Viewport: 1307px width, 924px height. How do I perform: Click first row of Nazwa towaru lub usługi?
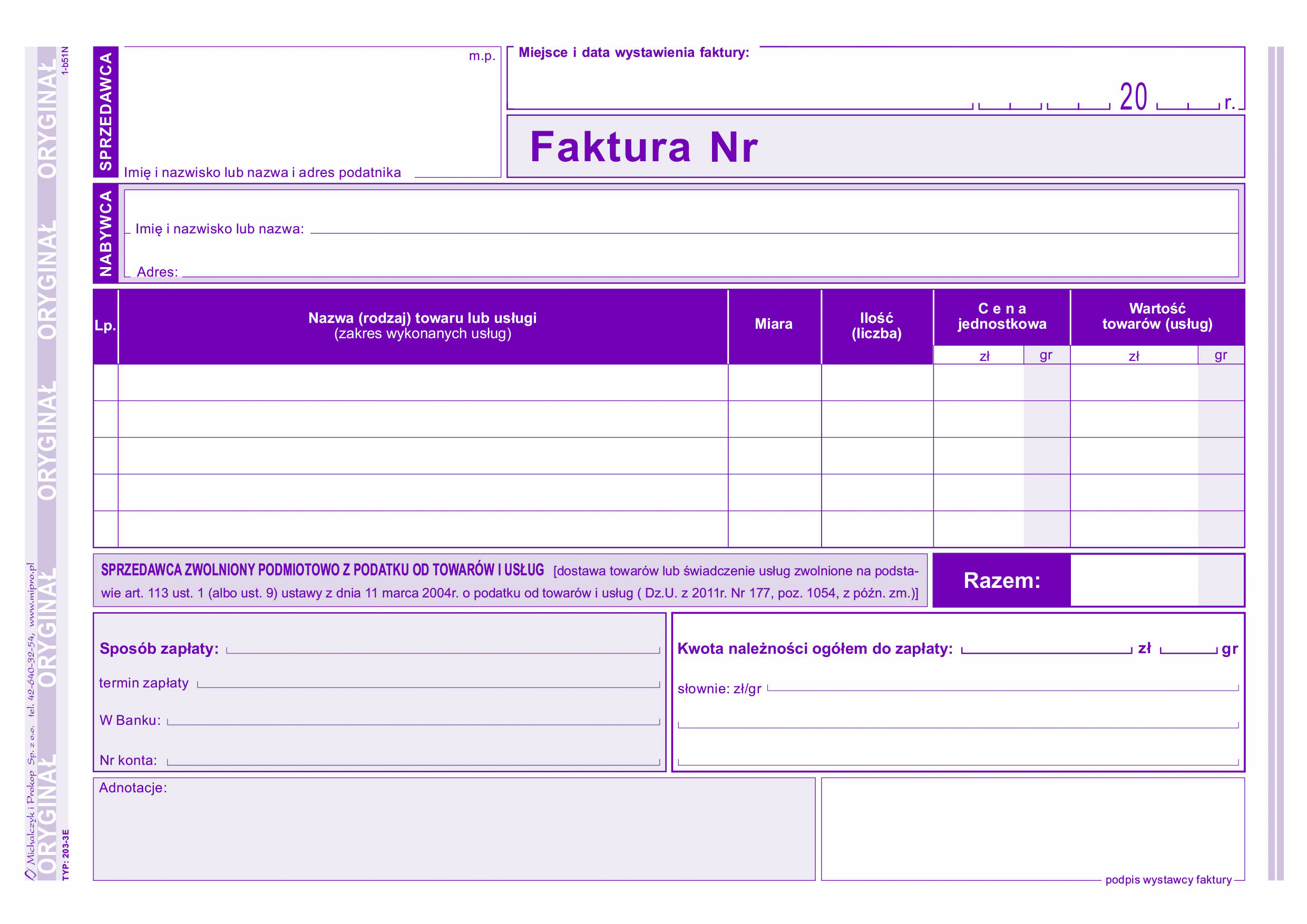tap(422, 382)
